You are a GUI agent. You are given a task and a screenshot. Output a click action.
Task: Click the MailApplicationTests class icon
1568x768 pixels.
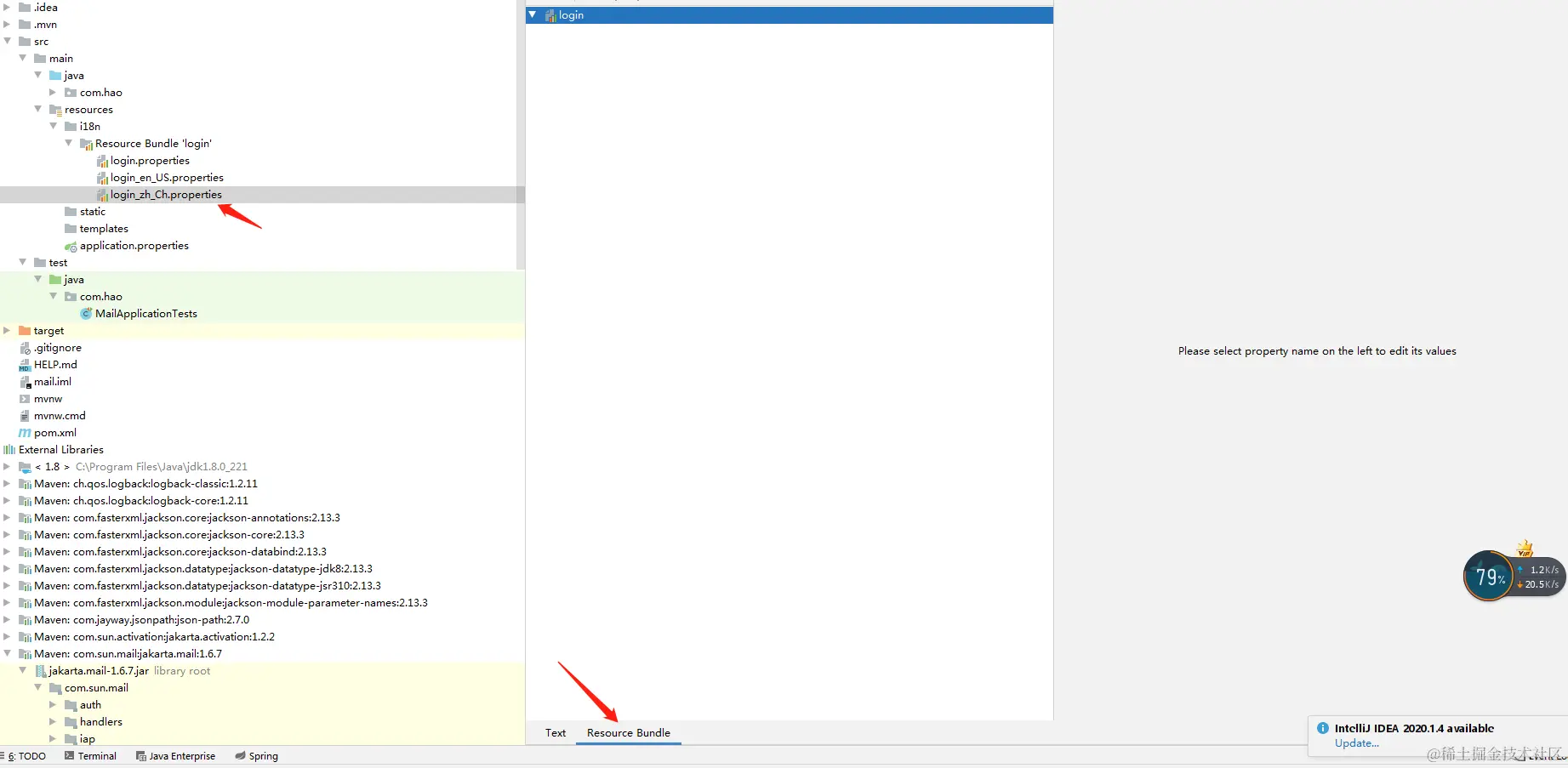(x=86, y=314)
